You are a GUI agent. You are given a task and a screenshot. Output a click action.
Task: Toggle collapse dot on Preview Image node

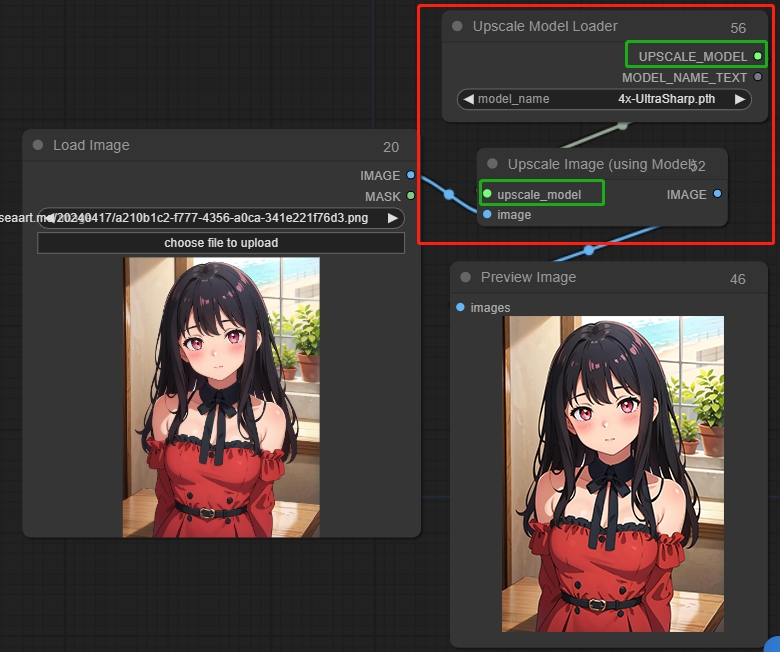(x=465, y=277)
